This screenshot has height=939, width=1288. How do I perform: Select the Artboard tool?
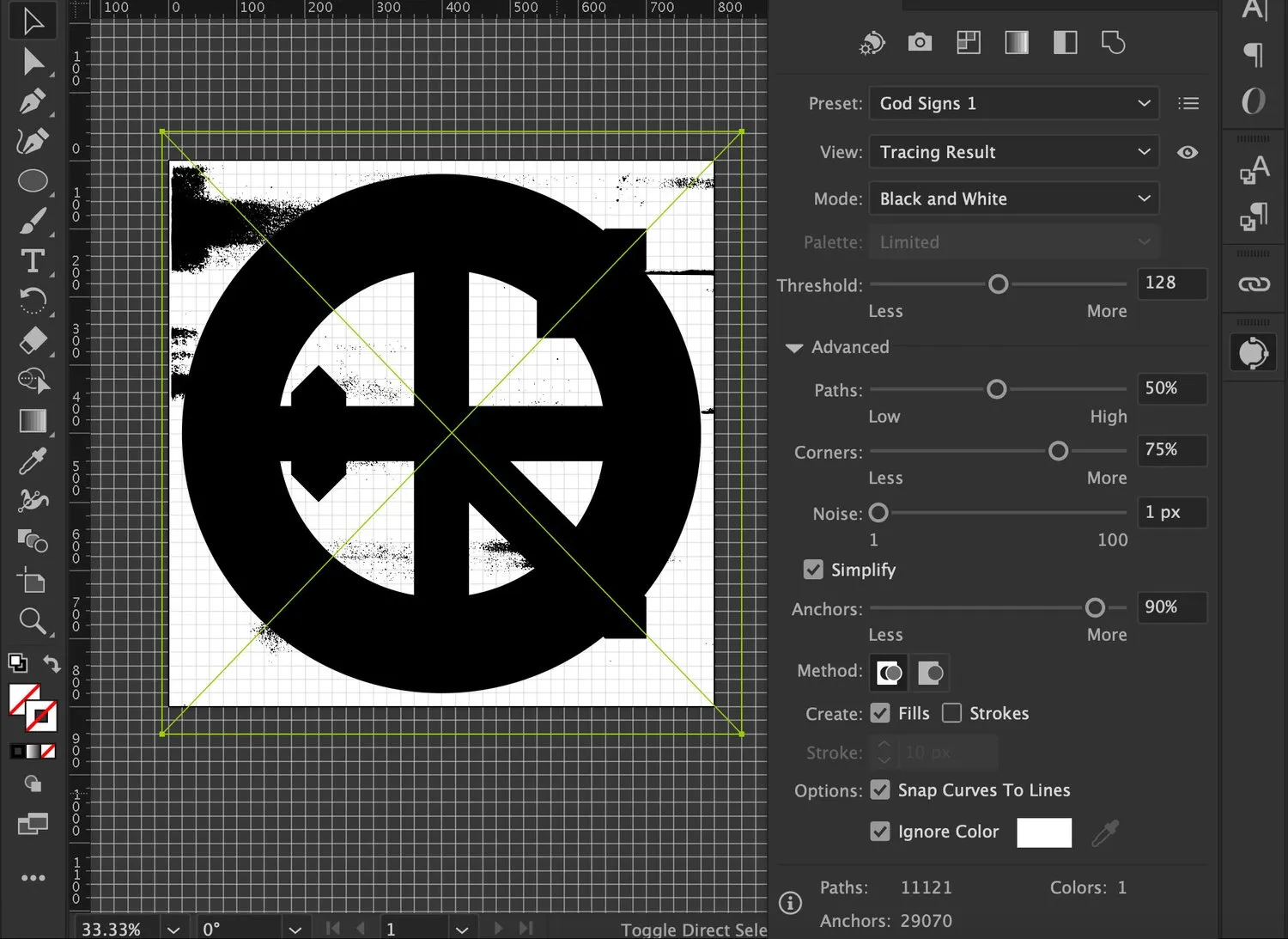33,581
